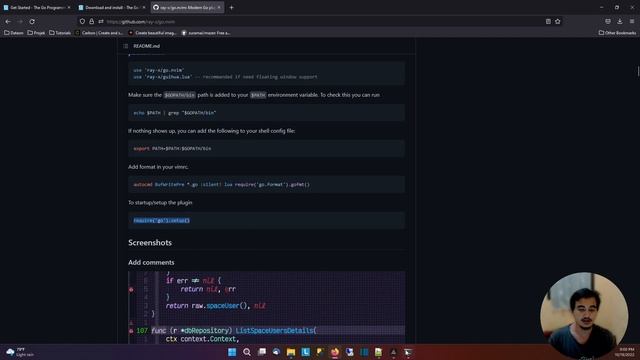The width and height of the screenshot is (640, 360).
Task: Open the 'Tutorials' bookmarks folder
Action: click(x=60, y=33)
